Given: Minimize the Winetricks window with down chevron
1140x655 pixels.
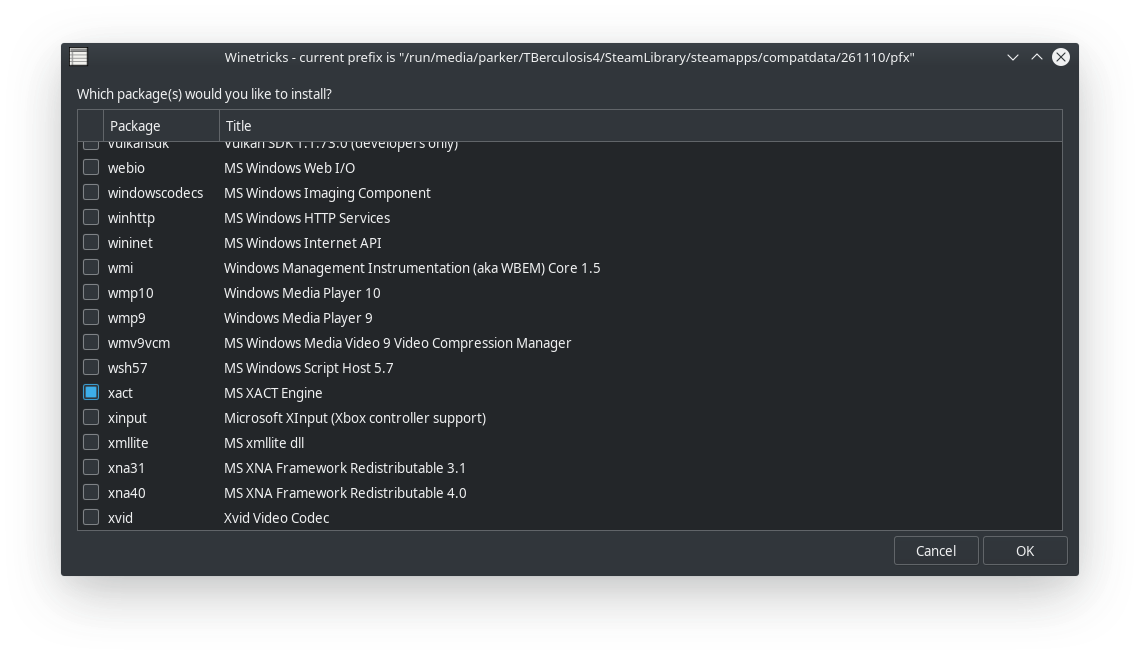Looking at the screenshot, I should (1012, 57).
